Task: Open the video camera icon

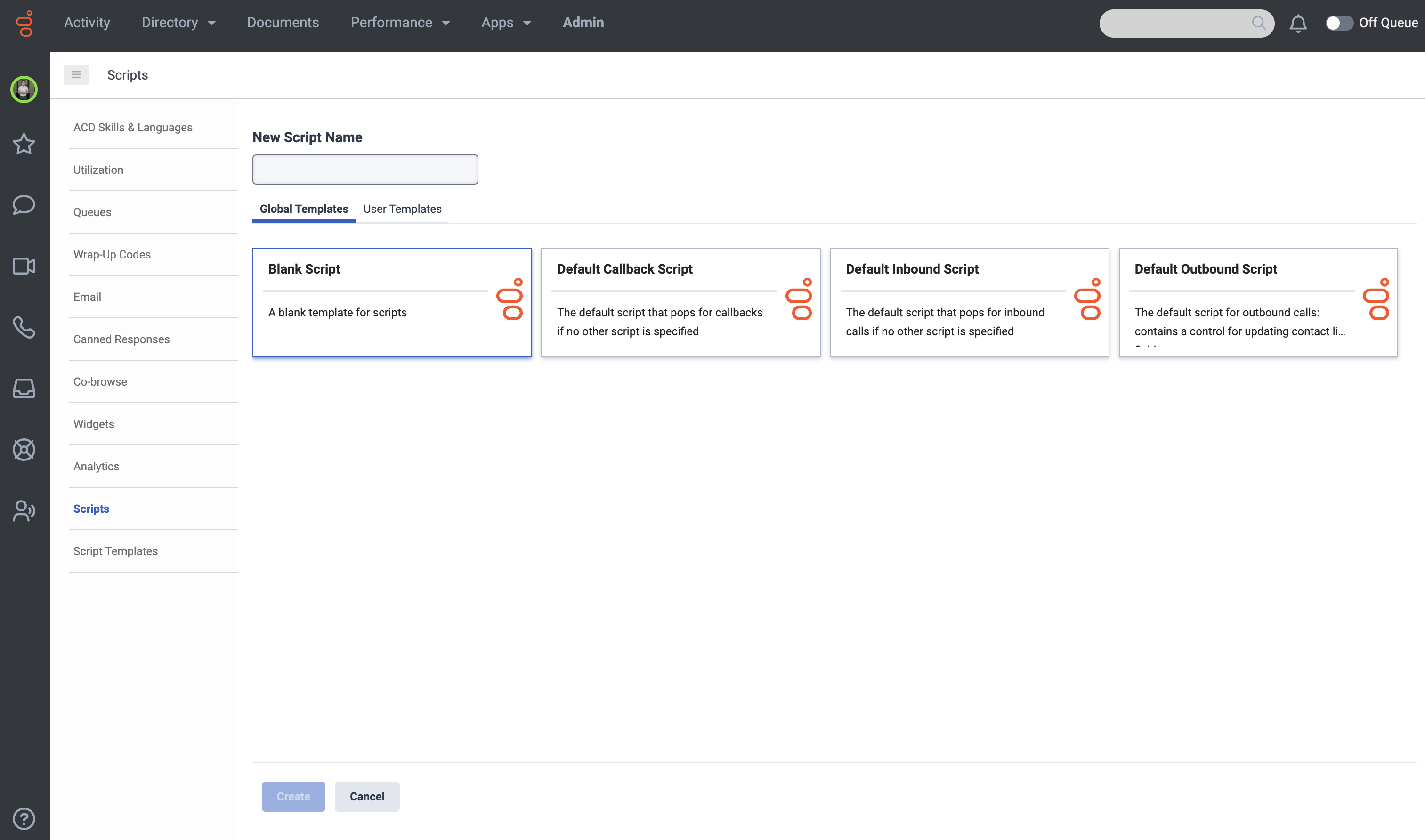Action: (24, 266)
